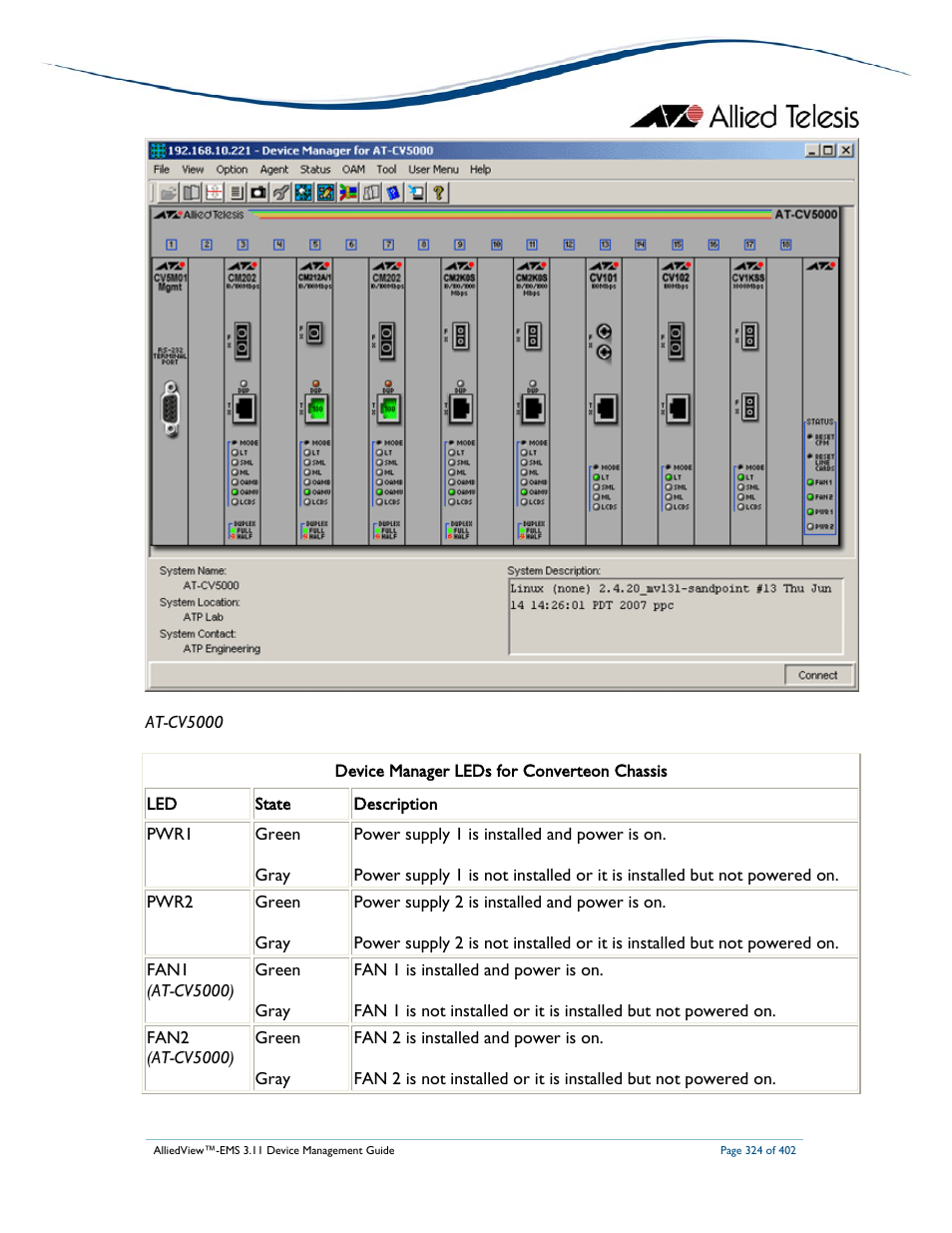Open the Tool menu
Screen dimensions: 952x1233
[386, 170]
